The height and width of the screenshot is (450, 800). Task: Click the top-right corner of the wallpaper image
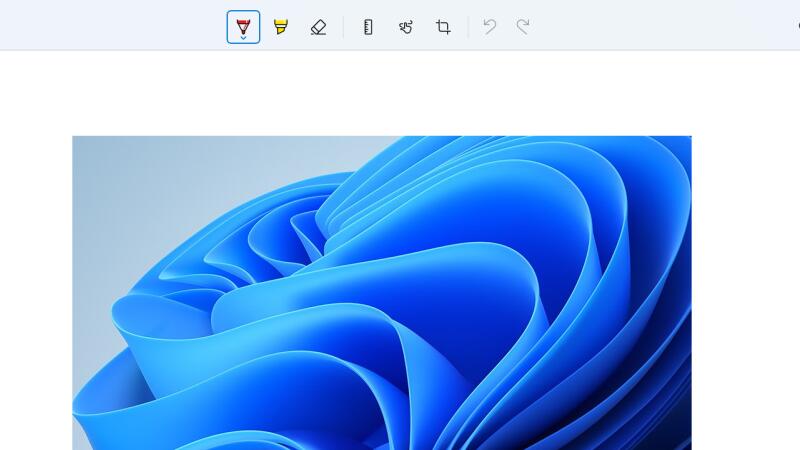tap(688, 139)
